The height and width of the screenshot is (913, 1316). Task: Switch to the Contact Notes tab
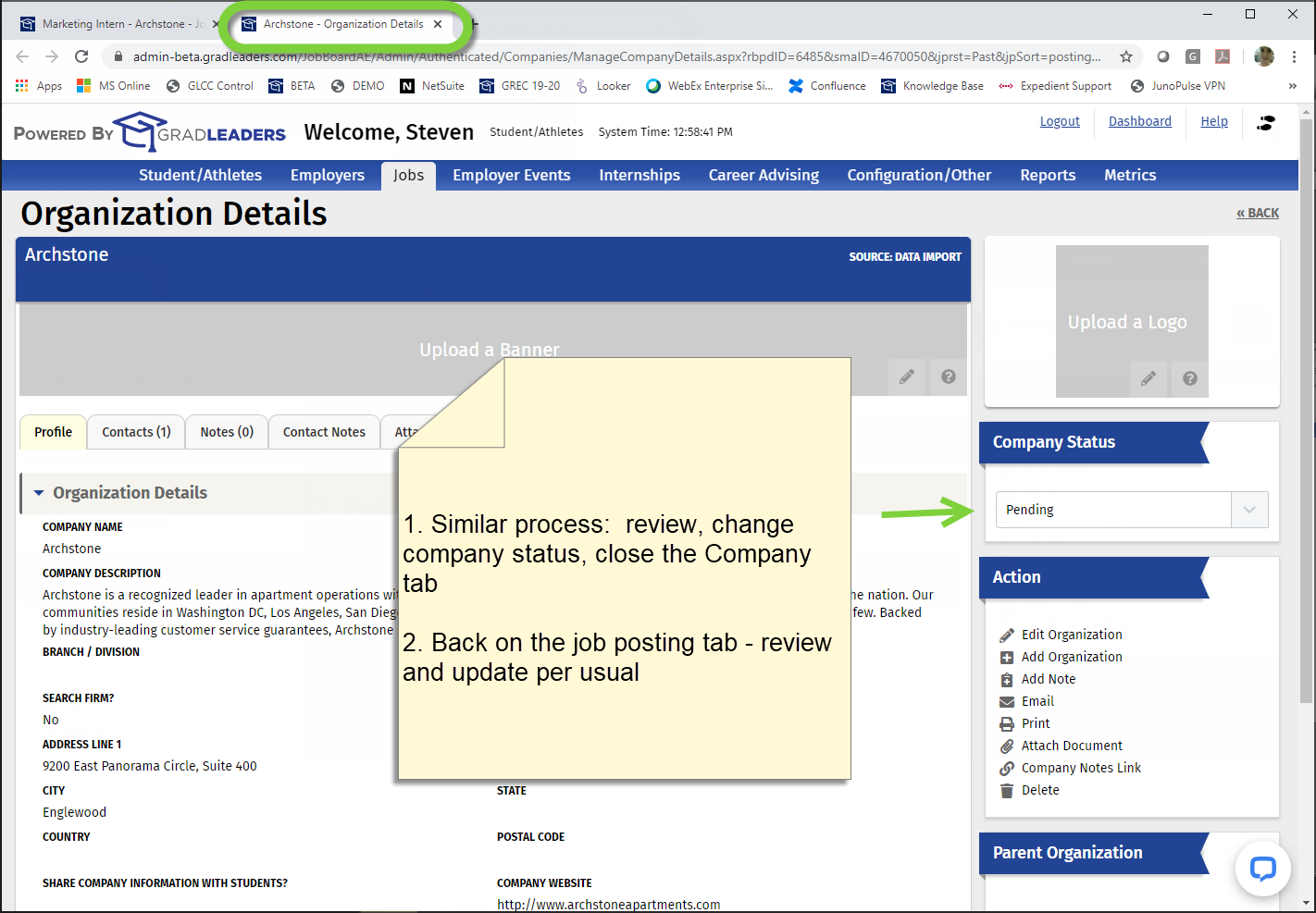coord(324,432)
